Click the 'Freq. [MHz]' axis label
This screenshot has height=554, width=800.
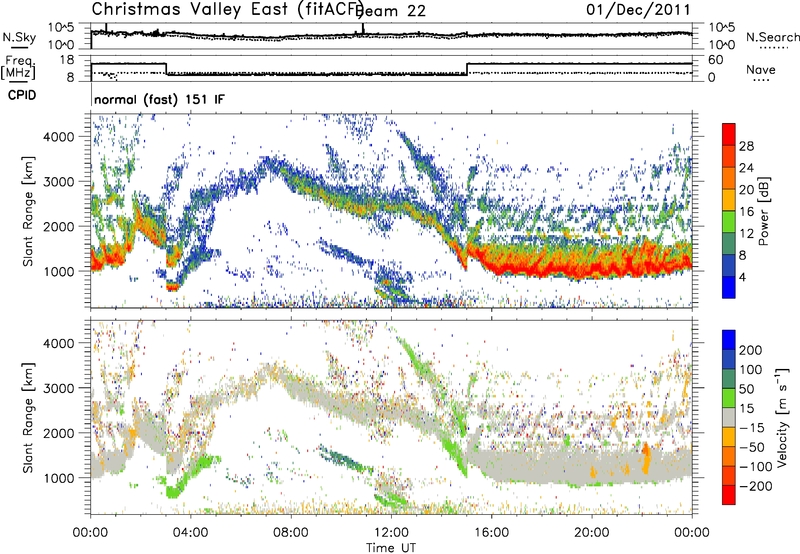[18, 67]
